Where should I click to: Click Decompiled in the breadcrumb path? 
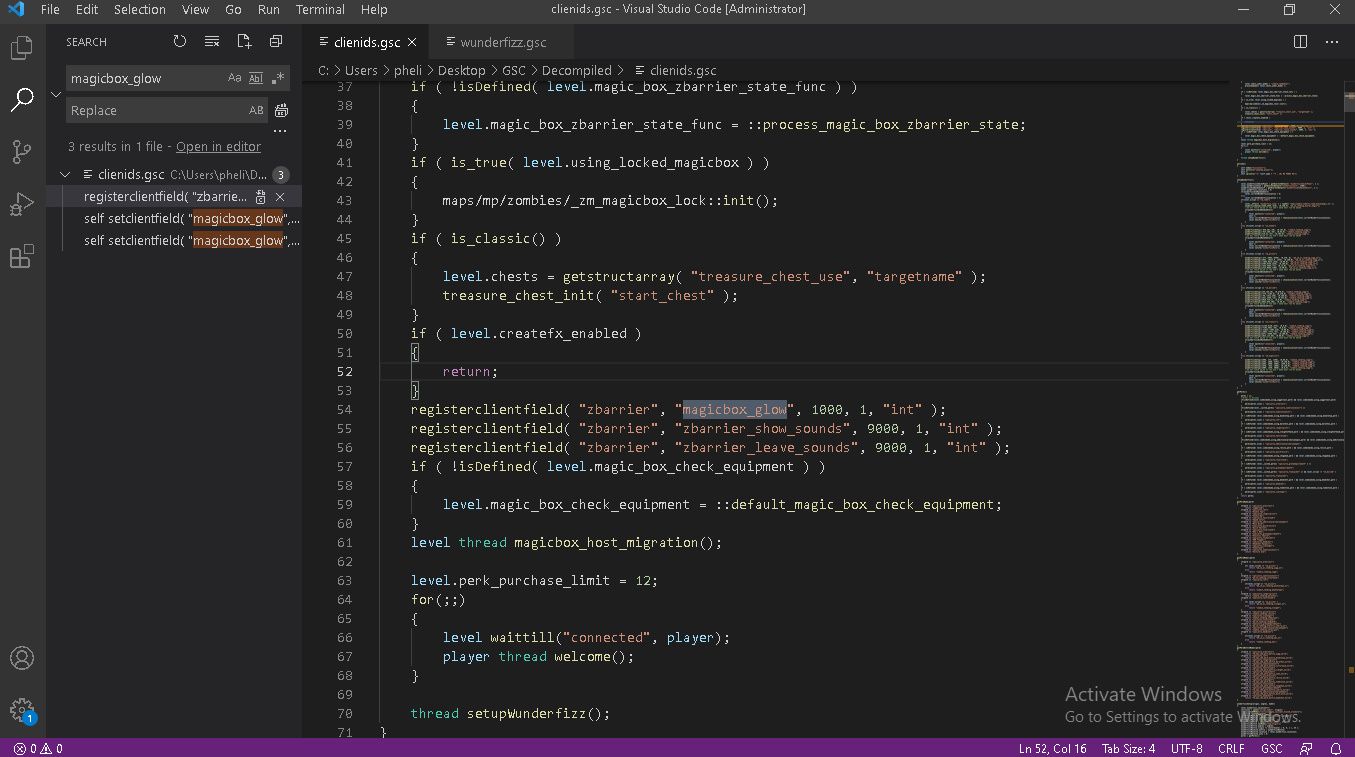(x=576, y=70)
